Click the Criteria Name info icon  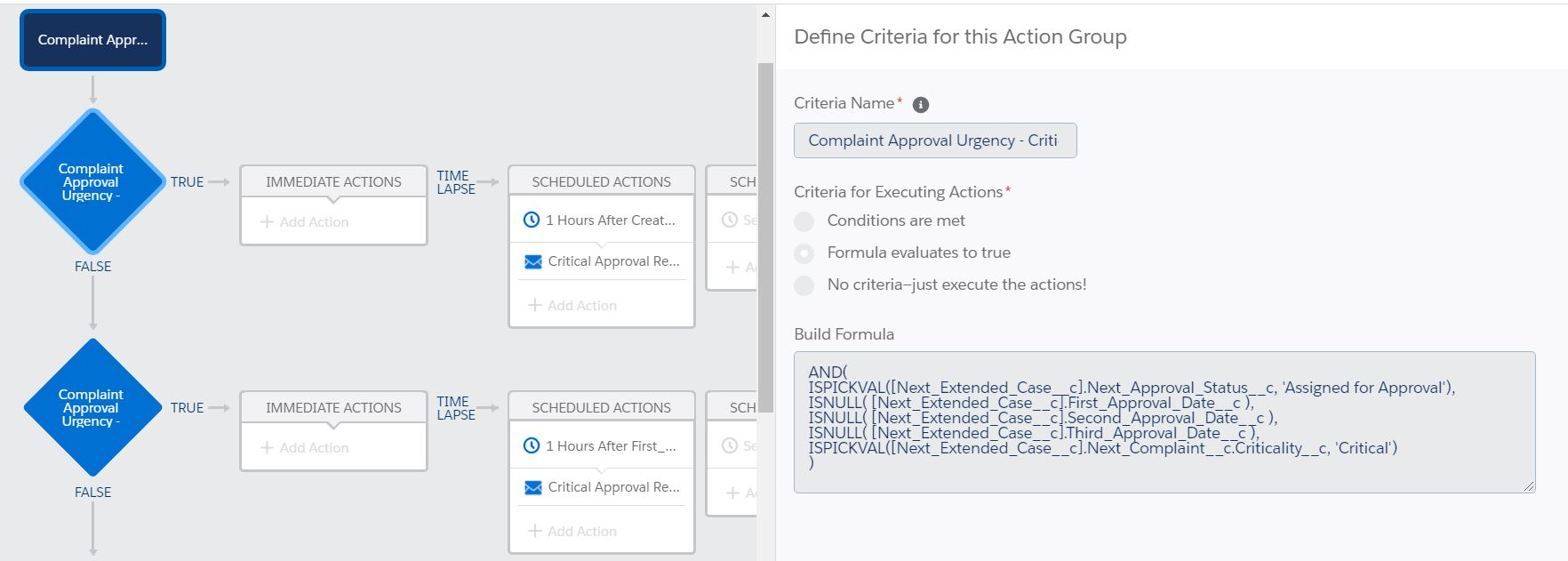click(x=921, y=105)
